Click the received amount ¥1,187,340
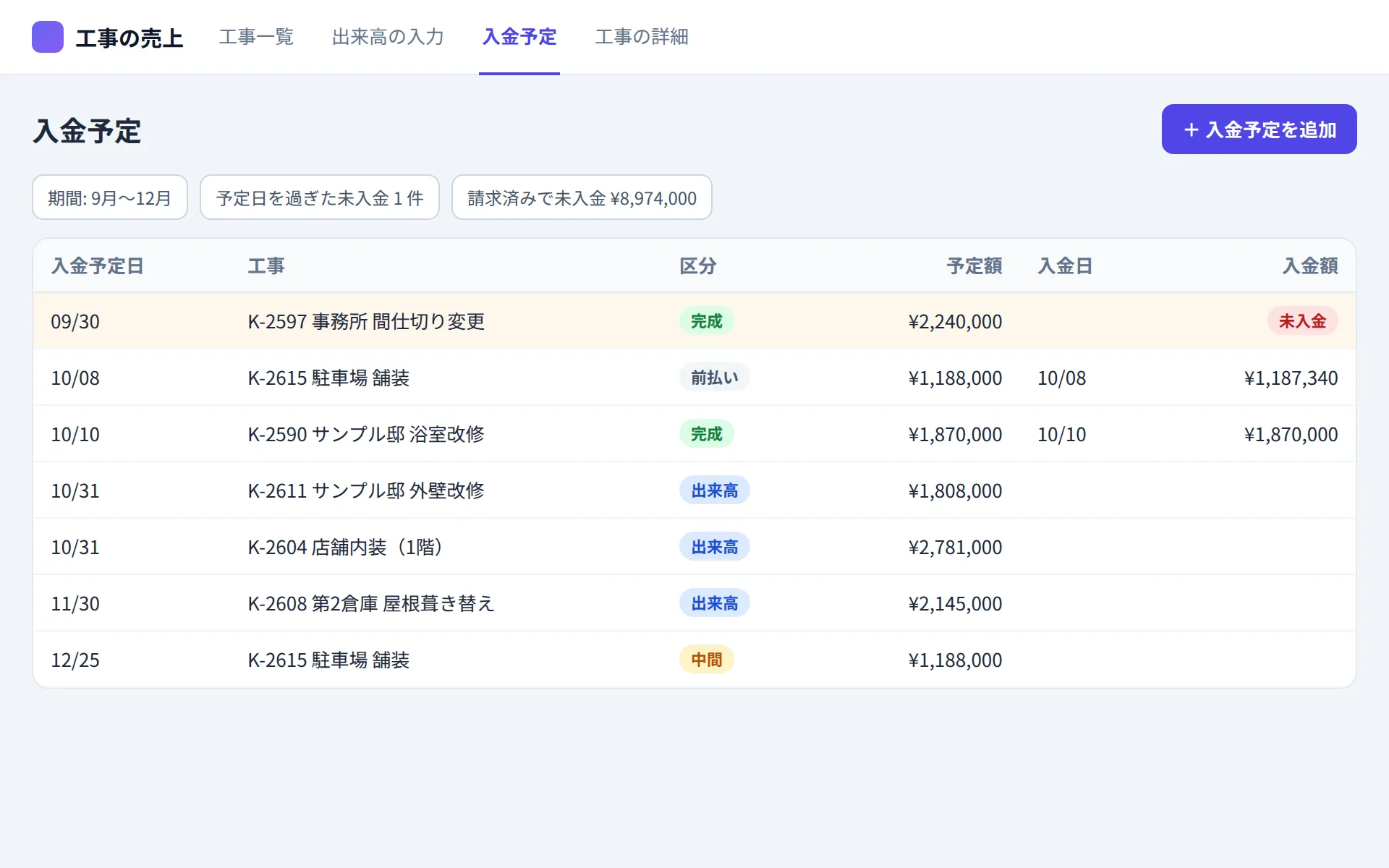Viewport: 1389px width, 868px height. (1291, 378)
